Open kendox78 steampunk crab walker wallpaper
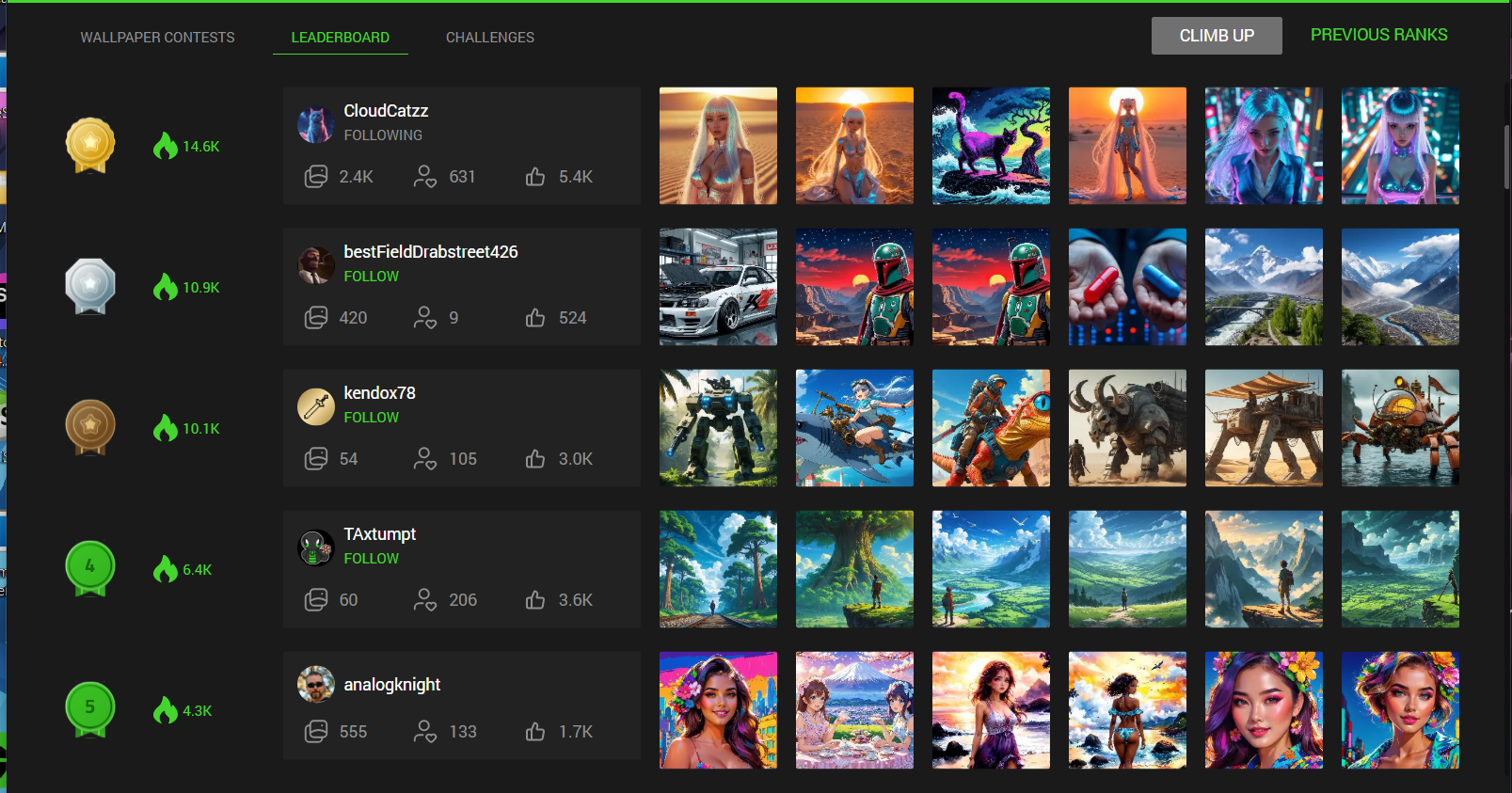Screen dimensions: 1512x793 click(1400, 428)
